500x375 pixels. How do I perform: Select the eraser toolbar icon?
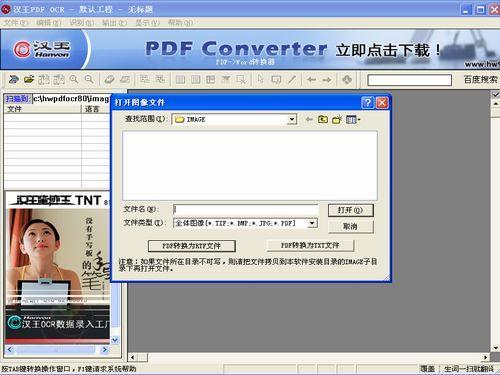(x=109, y=80)
